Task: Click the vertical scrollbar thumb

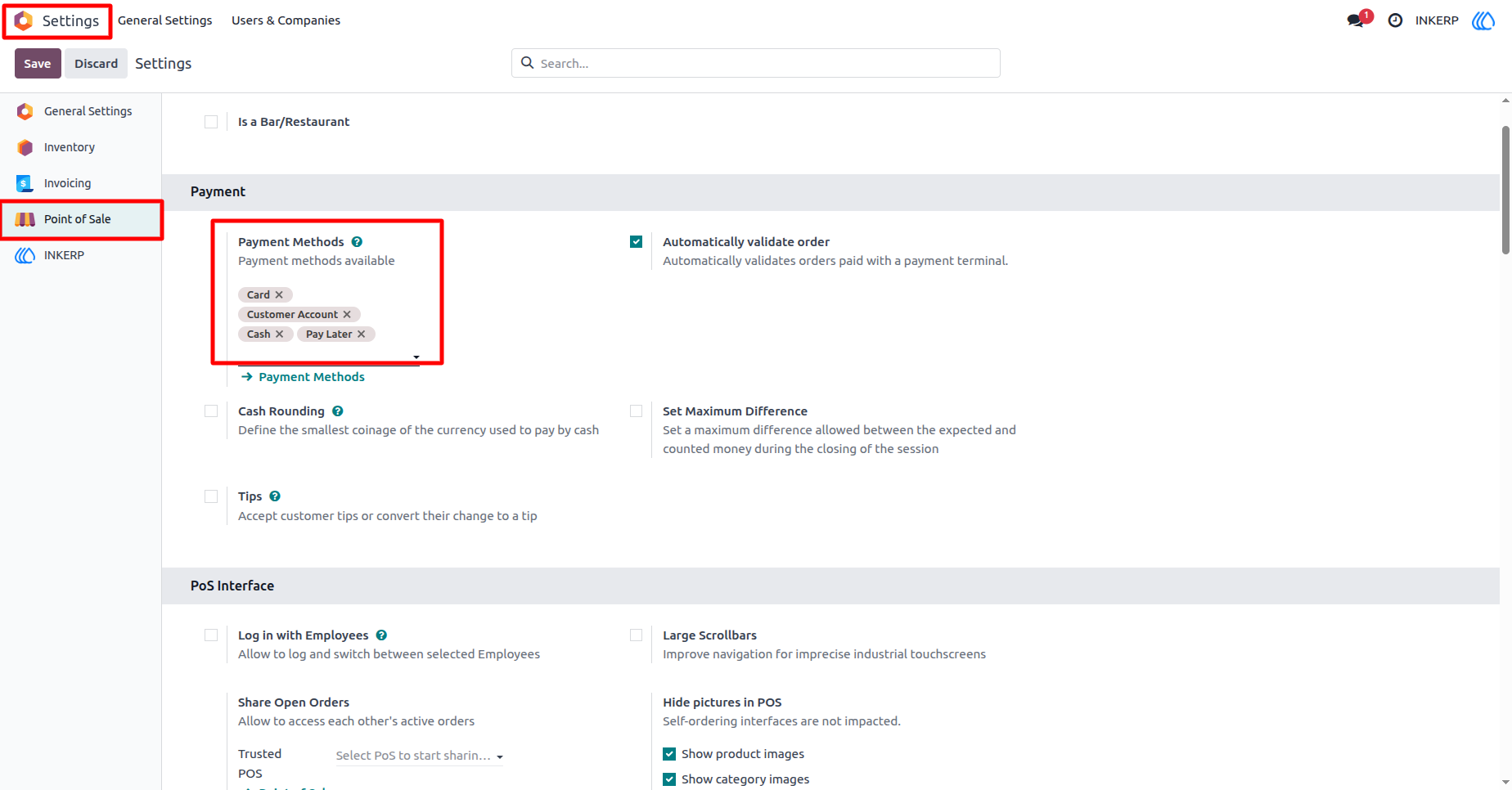Action: 1505,190
